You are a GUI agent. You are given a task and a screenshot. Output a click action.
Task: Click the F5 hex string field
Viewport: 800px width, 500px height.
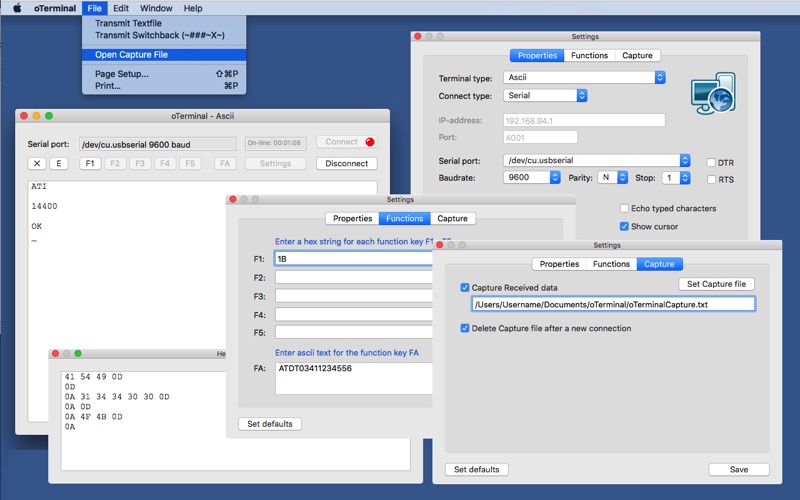354,333
